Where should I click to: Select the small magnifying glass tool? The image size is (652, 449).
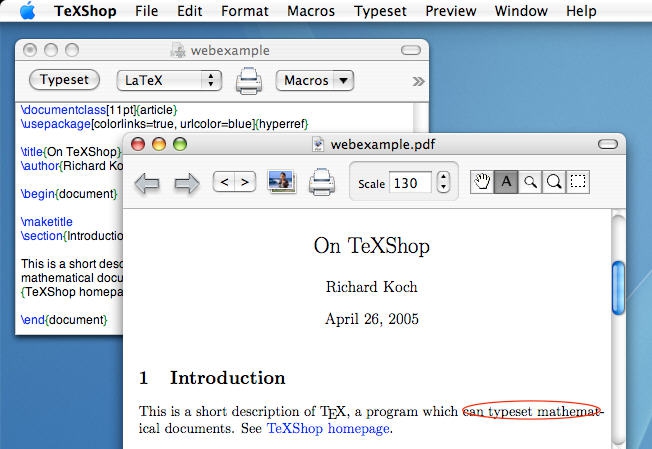coord(530,182)
